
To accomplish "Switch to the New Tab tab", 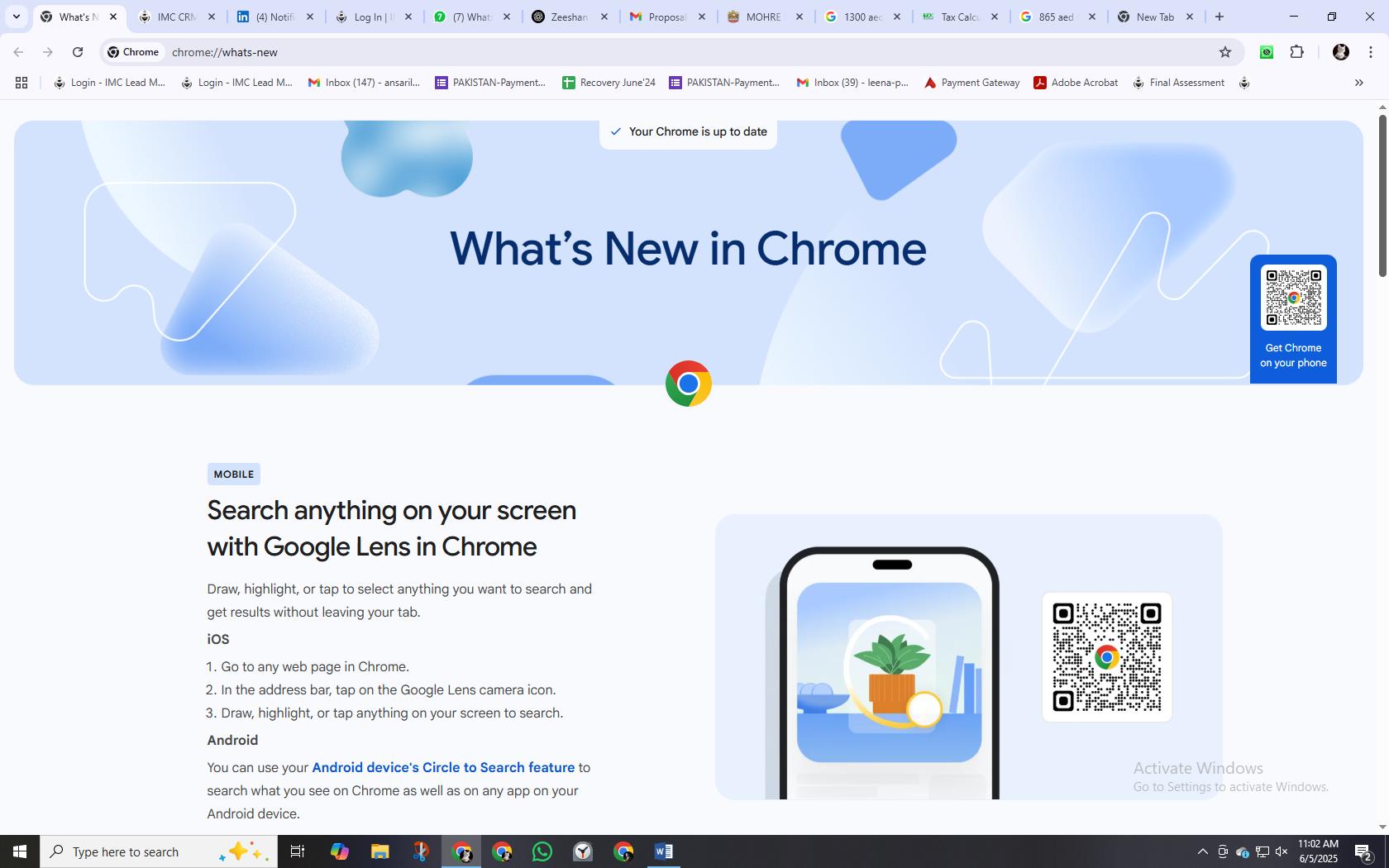I will 1155,17.
